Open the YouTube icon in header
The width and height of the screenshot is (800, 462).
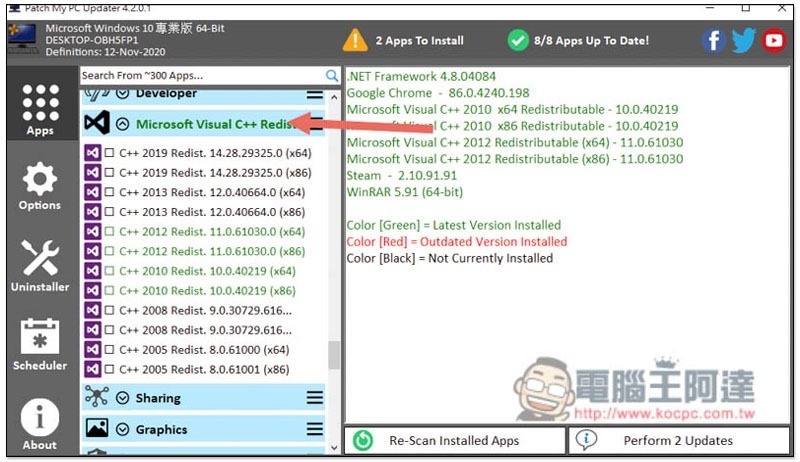click(x=774, y=40)
